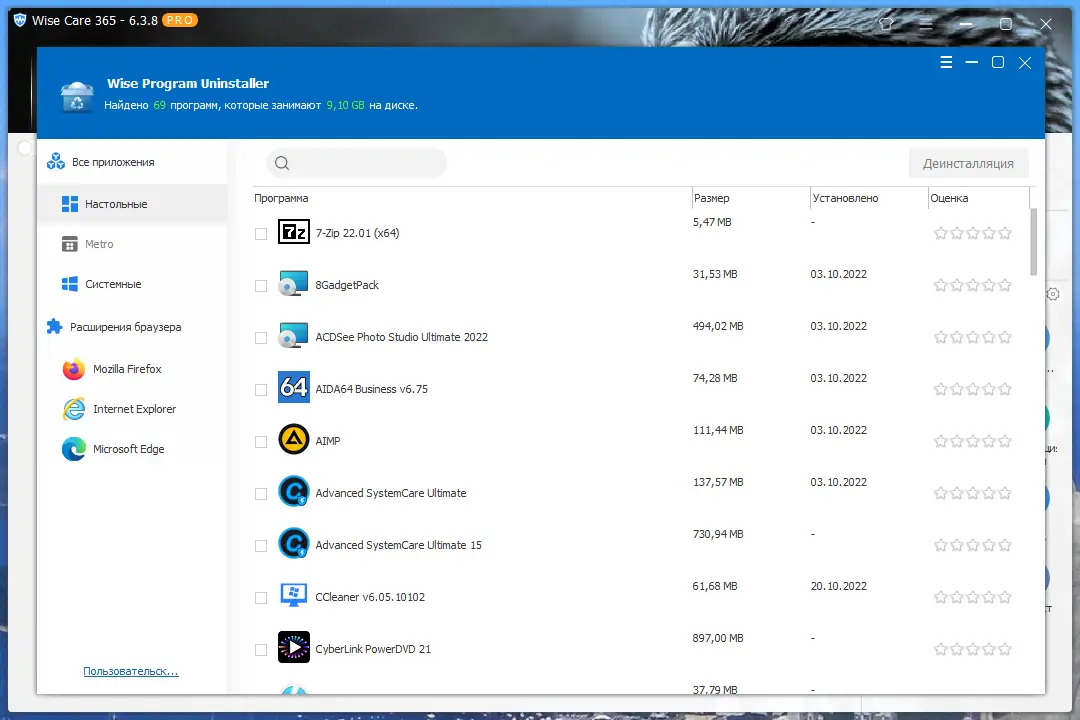Select the CyberLink PowerDVD 21 name
The image size is (1080, 720).
pos(373,649)
